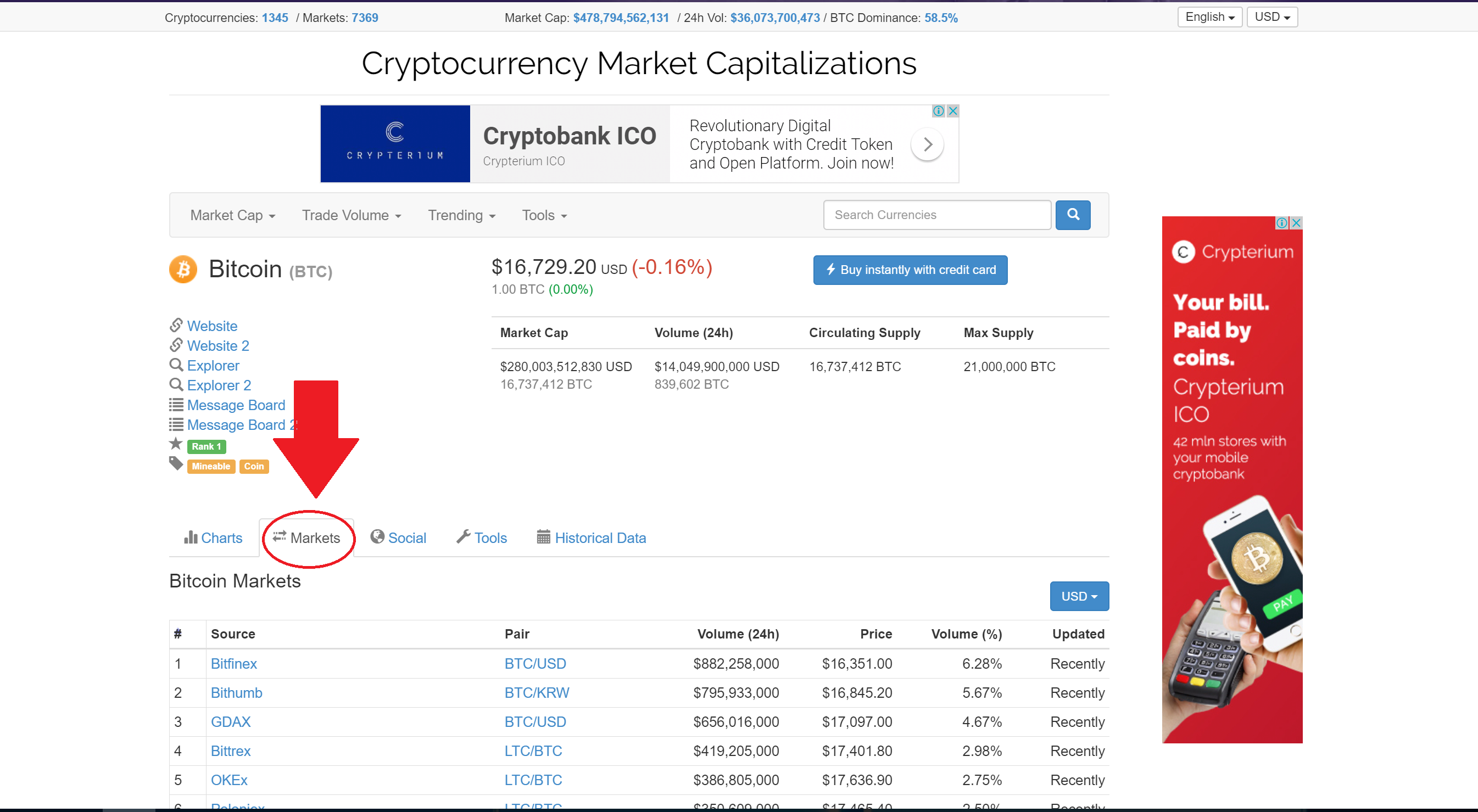This screenshot has height=812, width=1478.
Task: Click the BTC Dominance 58.5% link
Action: click(x=941, y=18)
